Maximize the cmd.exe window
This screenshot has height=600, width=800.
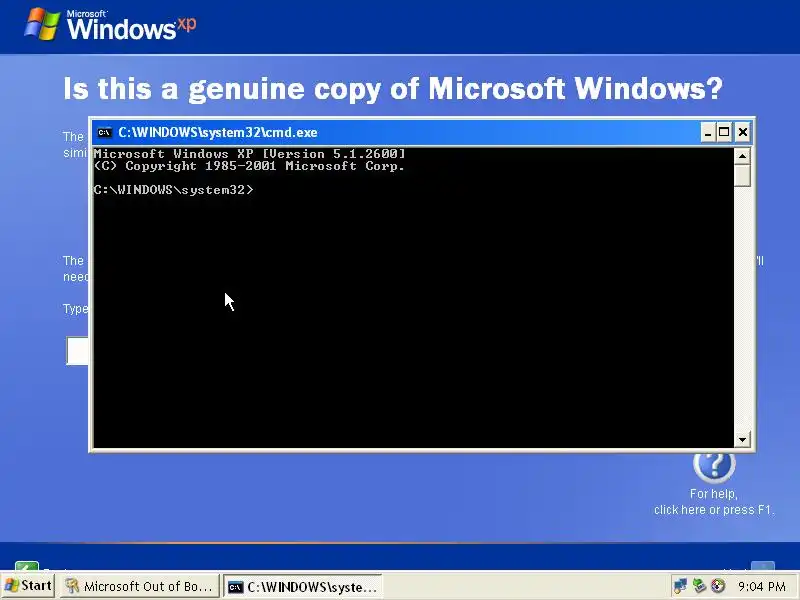724,133
